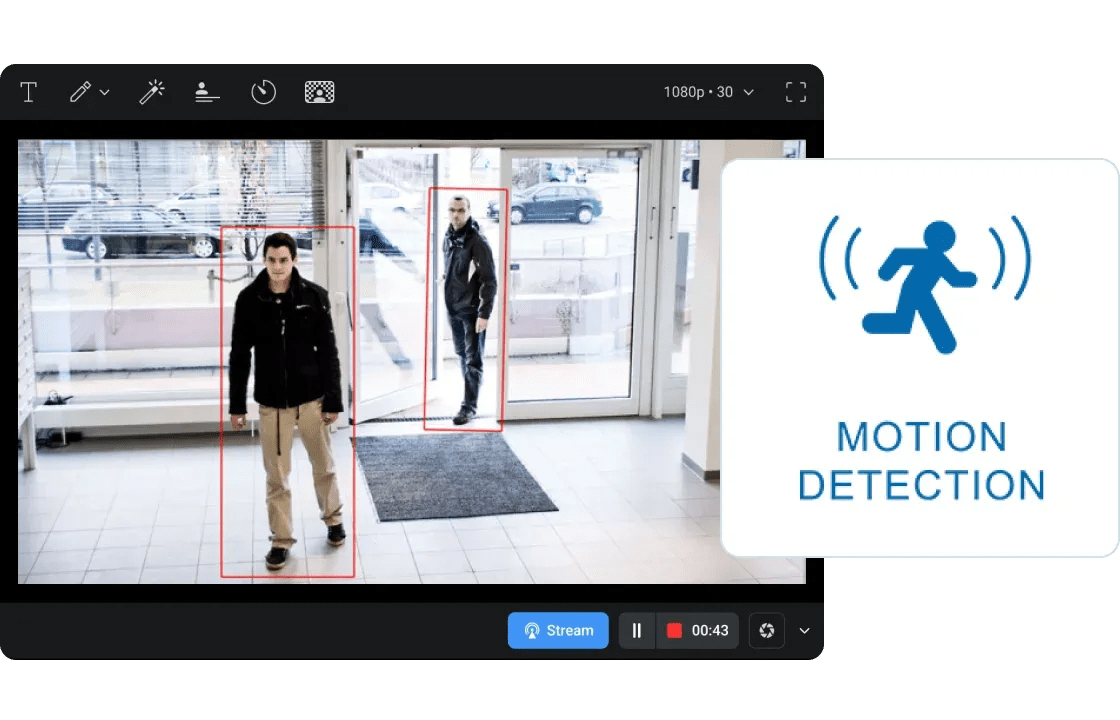The height and width of the screenshot is (720, 1120).
Task: Enter fullscreen mode
Action: (x=796, y=92)
